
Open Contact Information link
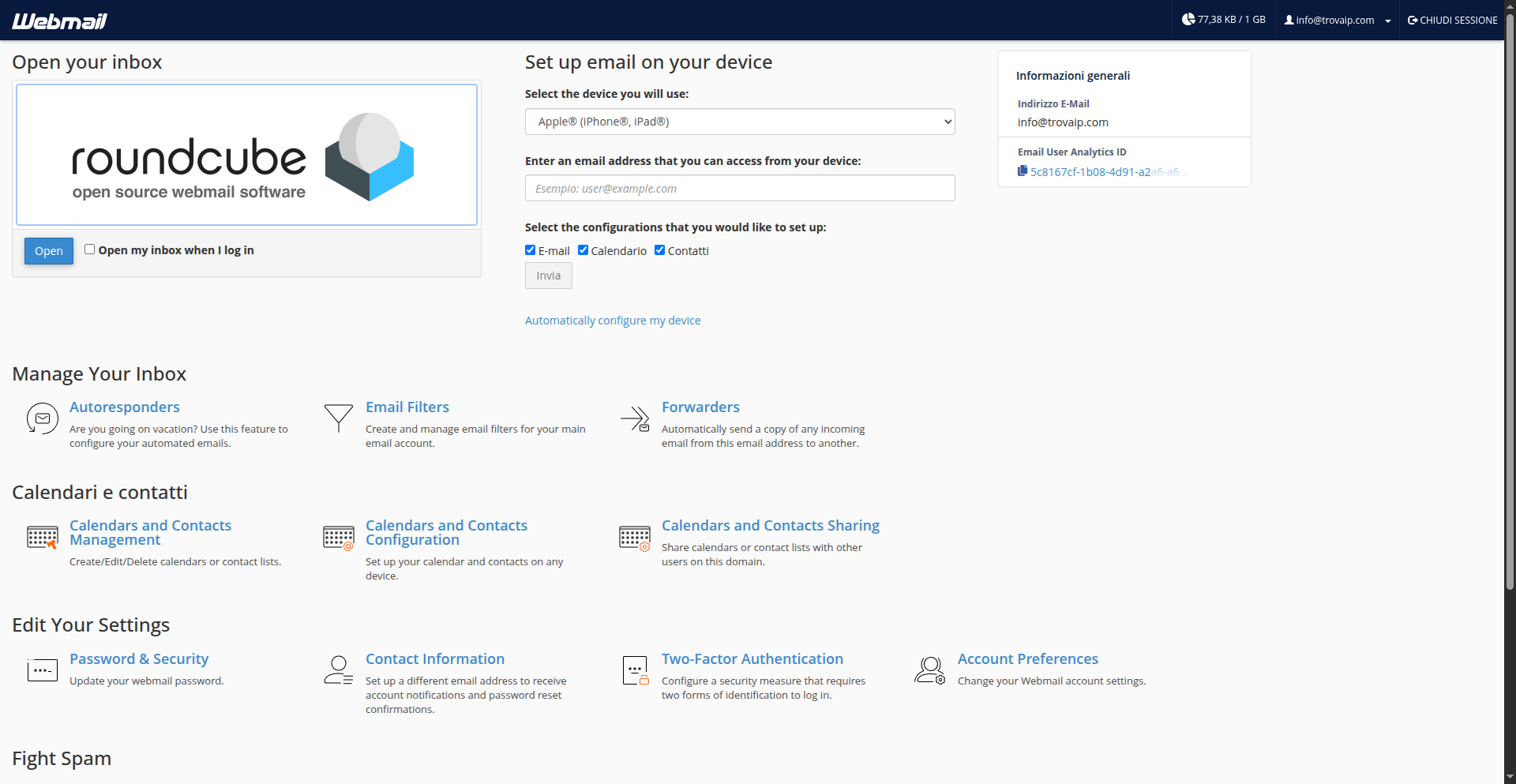coord(435,659)
